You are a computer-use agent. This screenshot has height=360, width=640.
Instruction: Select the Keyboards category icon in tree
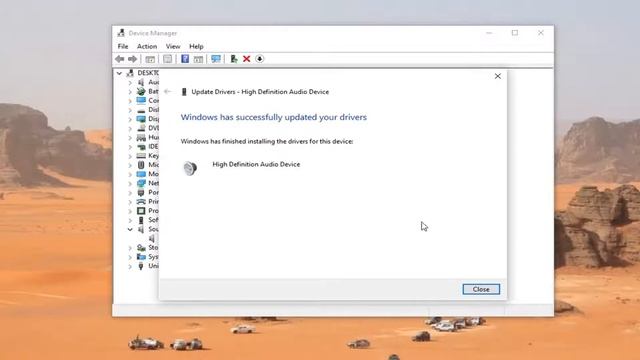[141, 156]
